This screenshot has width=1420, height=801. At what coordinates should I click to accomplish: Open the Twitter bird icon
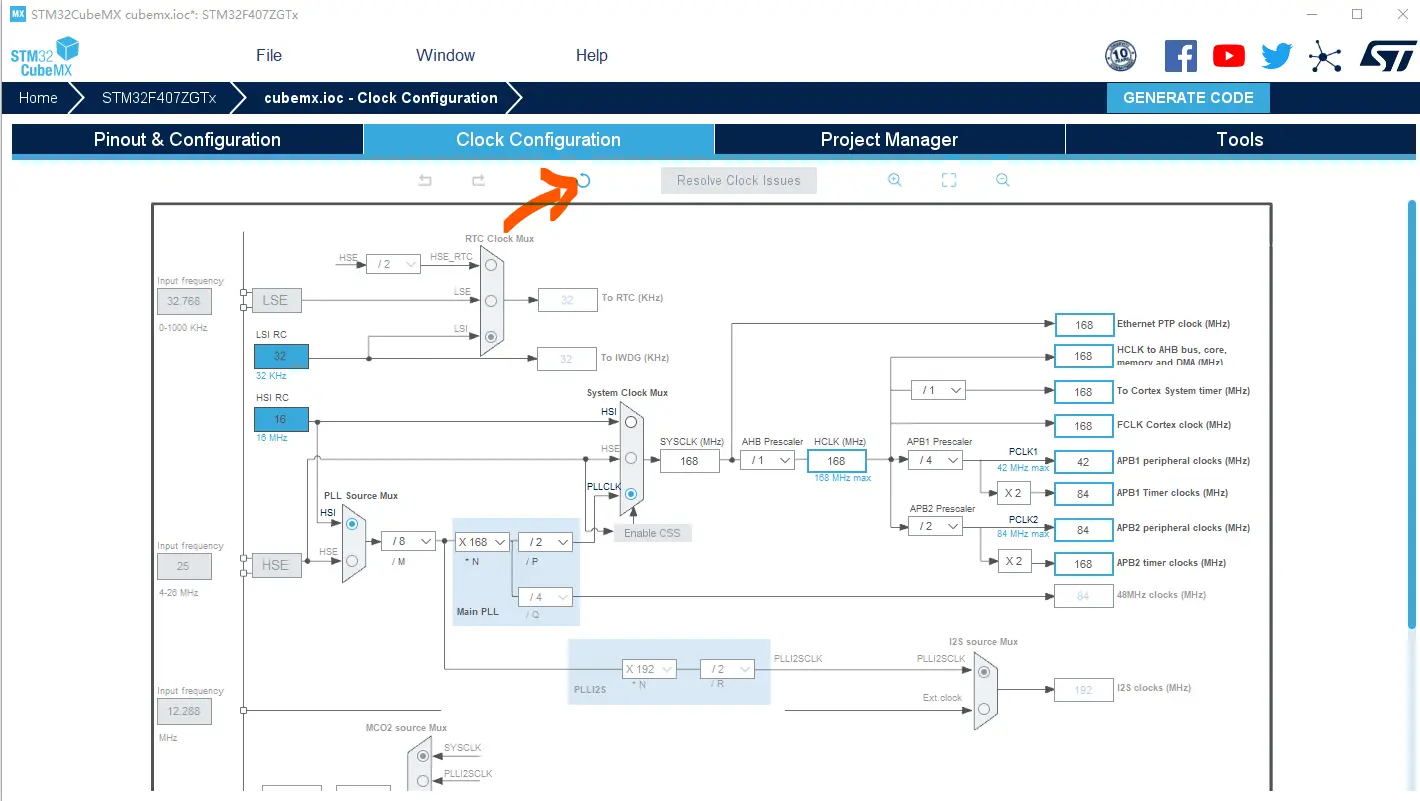point(1277,56)
